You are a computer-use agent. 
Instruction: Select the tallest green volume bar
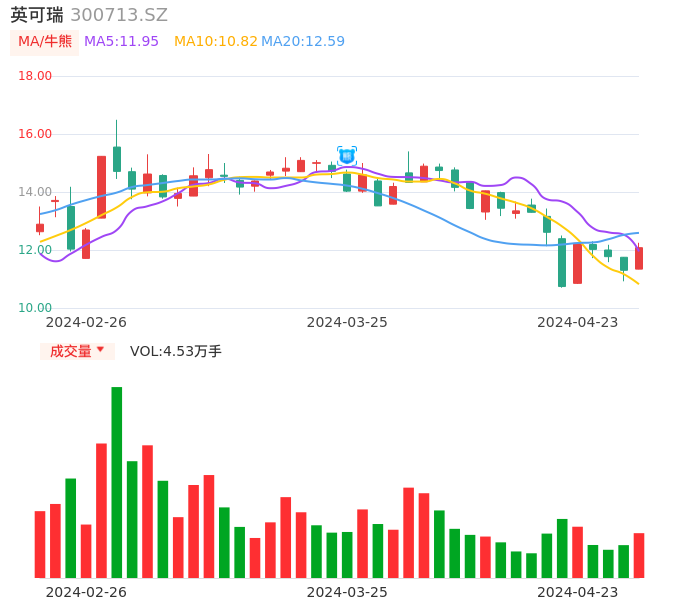coord(117,482)
